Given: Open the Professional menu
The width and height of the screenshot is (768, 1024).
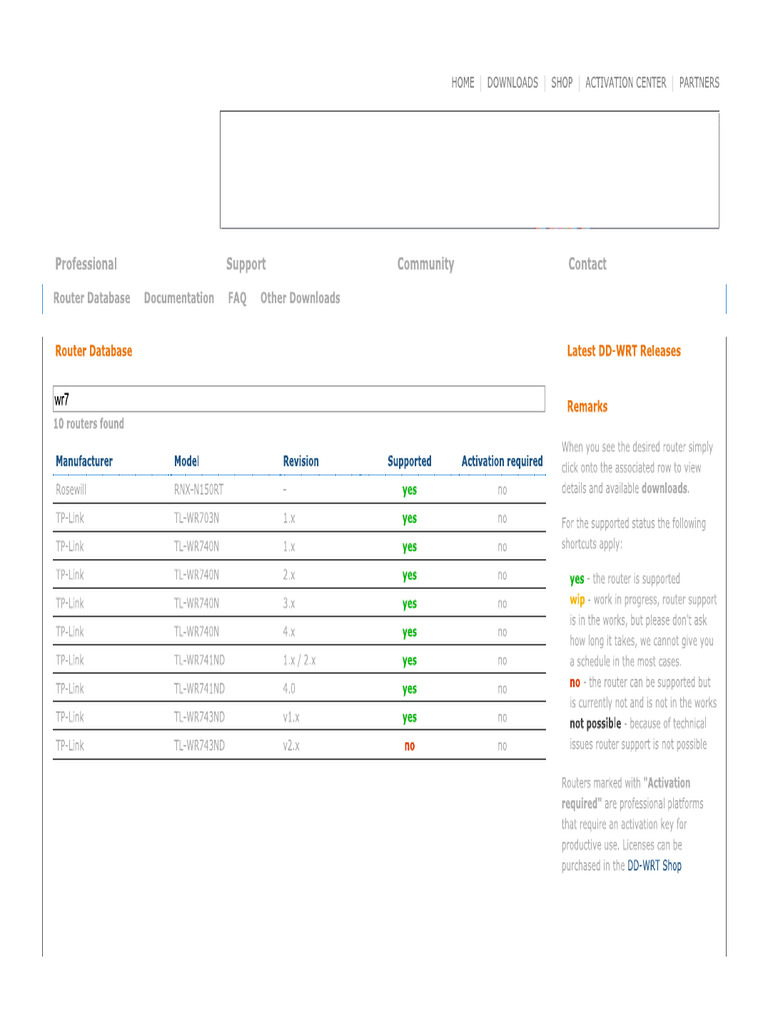Looking at the screenshot, I should pos(86,264).
